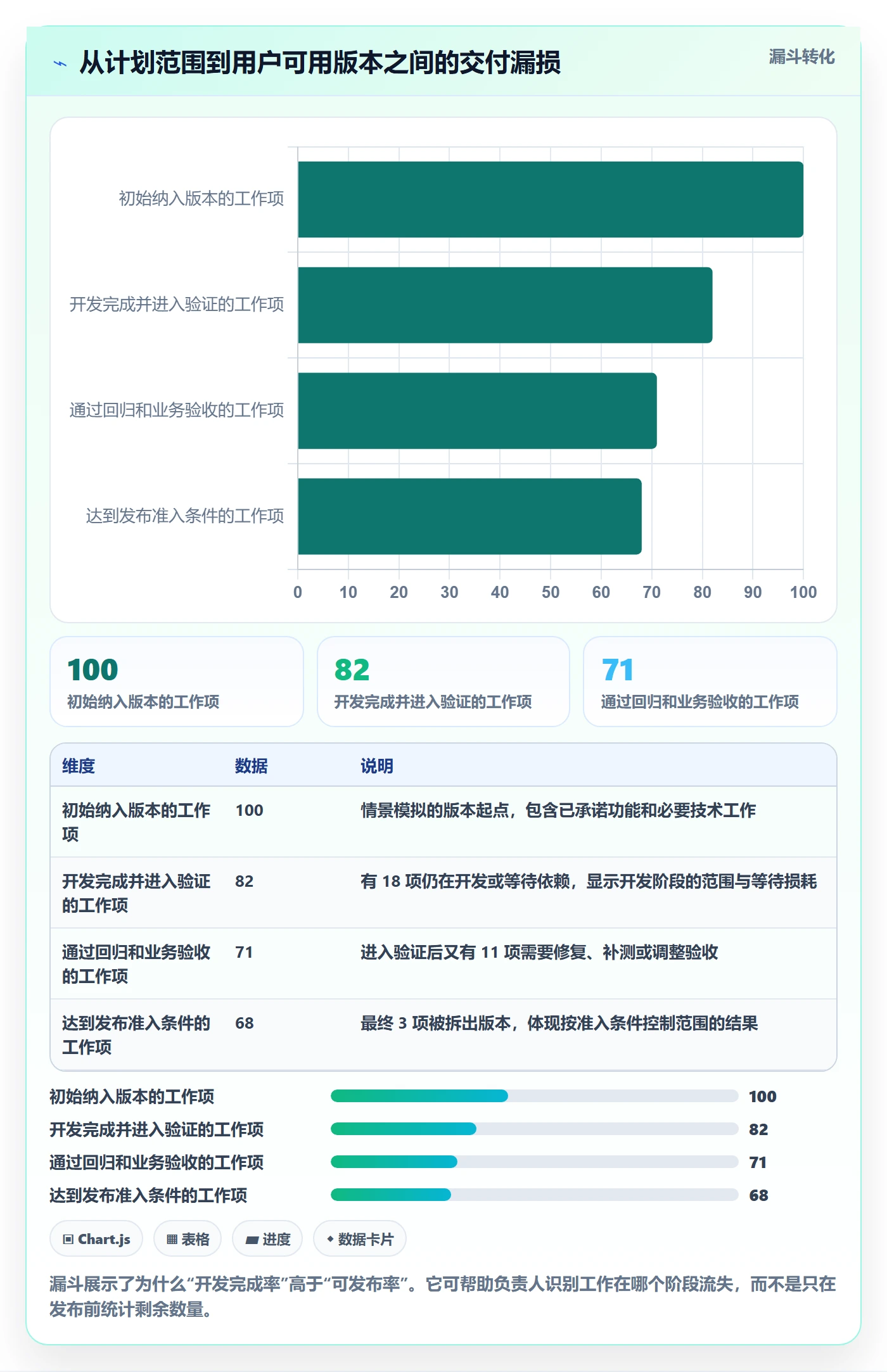Image resolution: width=887 pixels, height=1372 pixels.
Task: Click the 达到发布准入条件的工作项 chart bar
Action: tap(469, 516)
